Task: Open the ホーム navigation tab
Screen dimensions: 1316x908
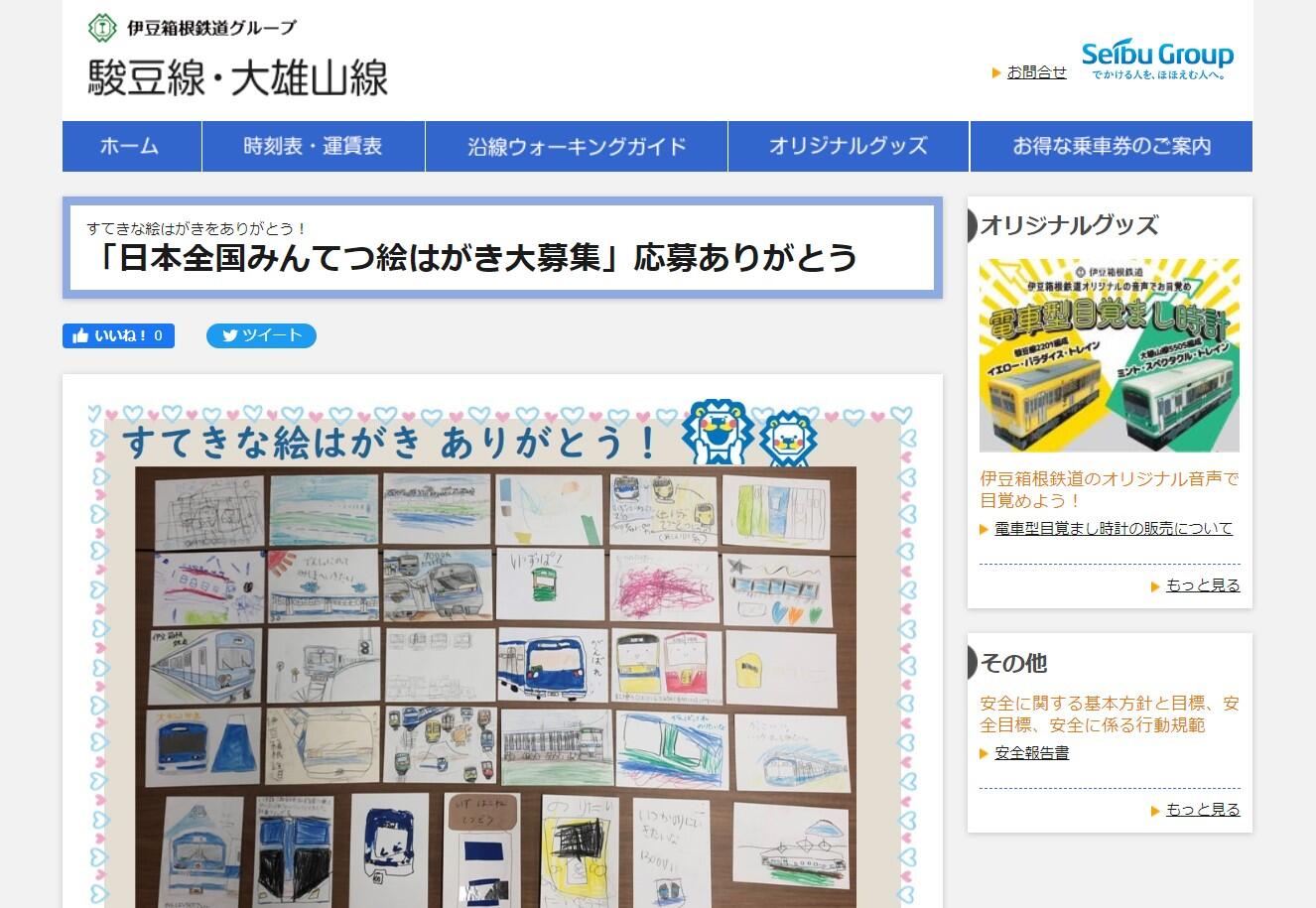Action: coord(131,147)
